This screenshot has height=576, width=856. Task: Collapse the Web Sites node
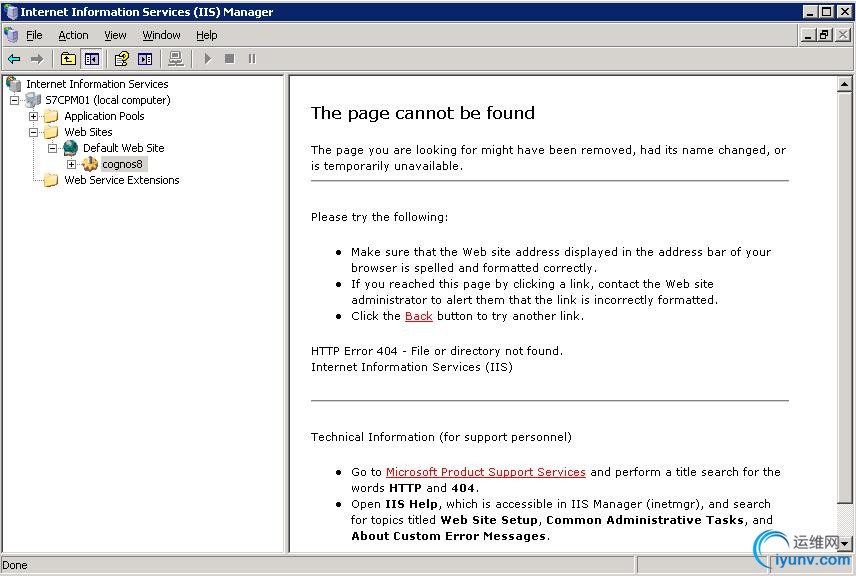coord(33,132)
